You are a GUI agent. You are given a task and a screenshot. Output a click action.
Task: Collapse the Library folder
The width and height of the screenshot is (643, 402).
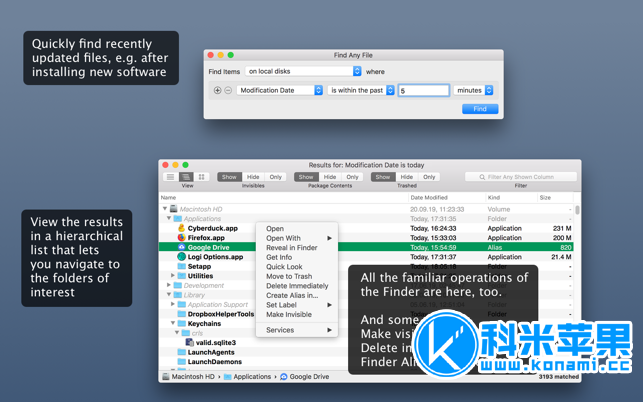point(169,295)
